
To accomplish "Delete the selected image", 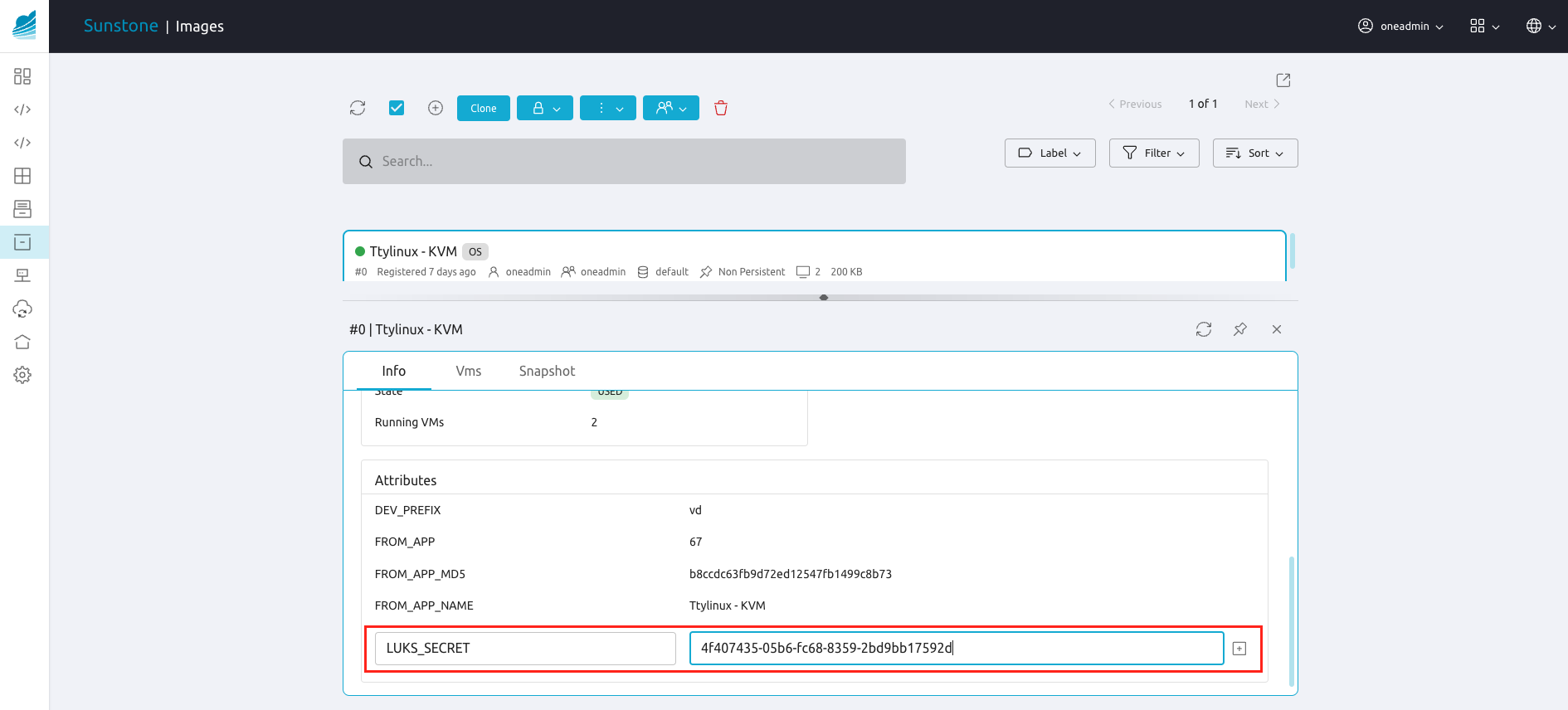I will tap(721, 108).
